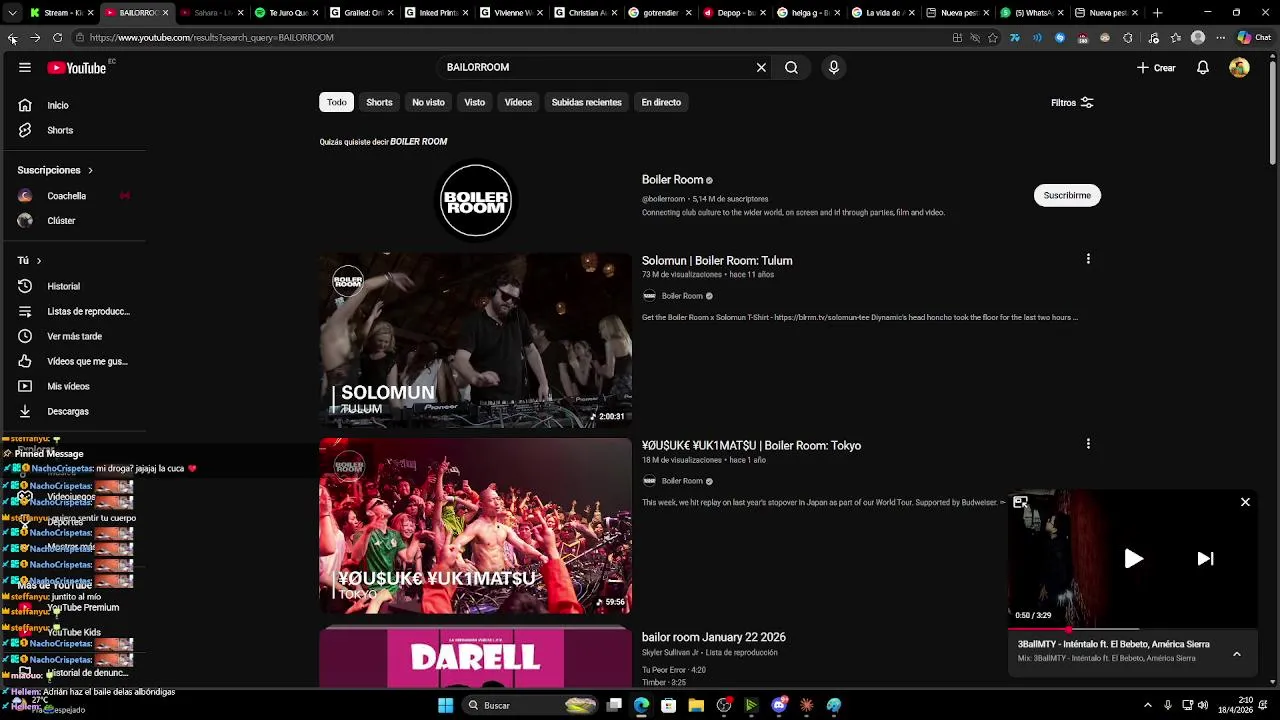Open DARELL playlist thumbnail
The width and height of the screenshot is (1280, 720).
475,657
